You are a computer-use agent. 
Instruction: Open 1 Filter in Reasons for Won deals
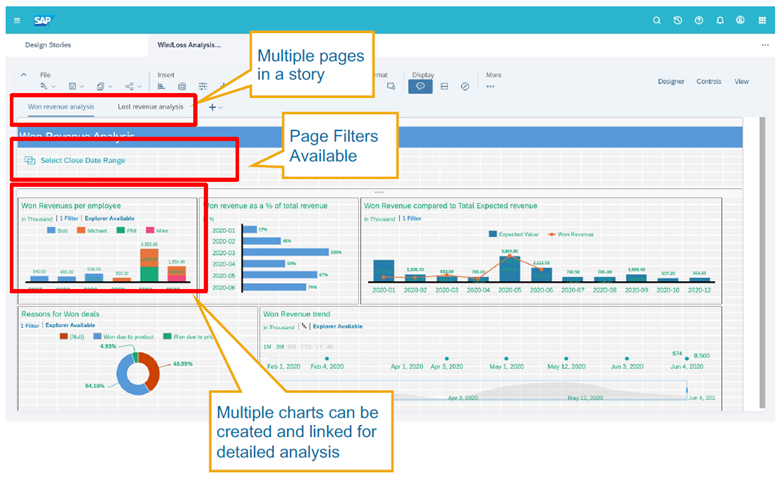coord(30,326)
